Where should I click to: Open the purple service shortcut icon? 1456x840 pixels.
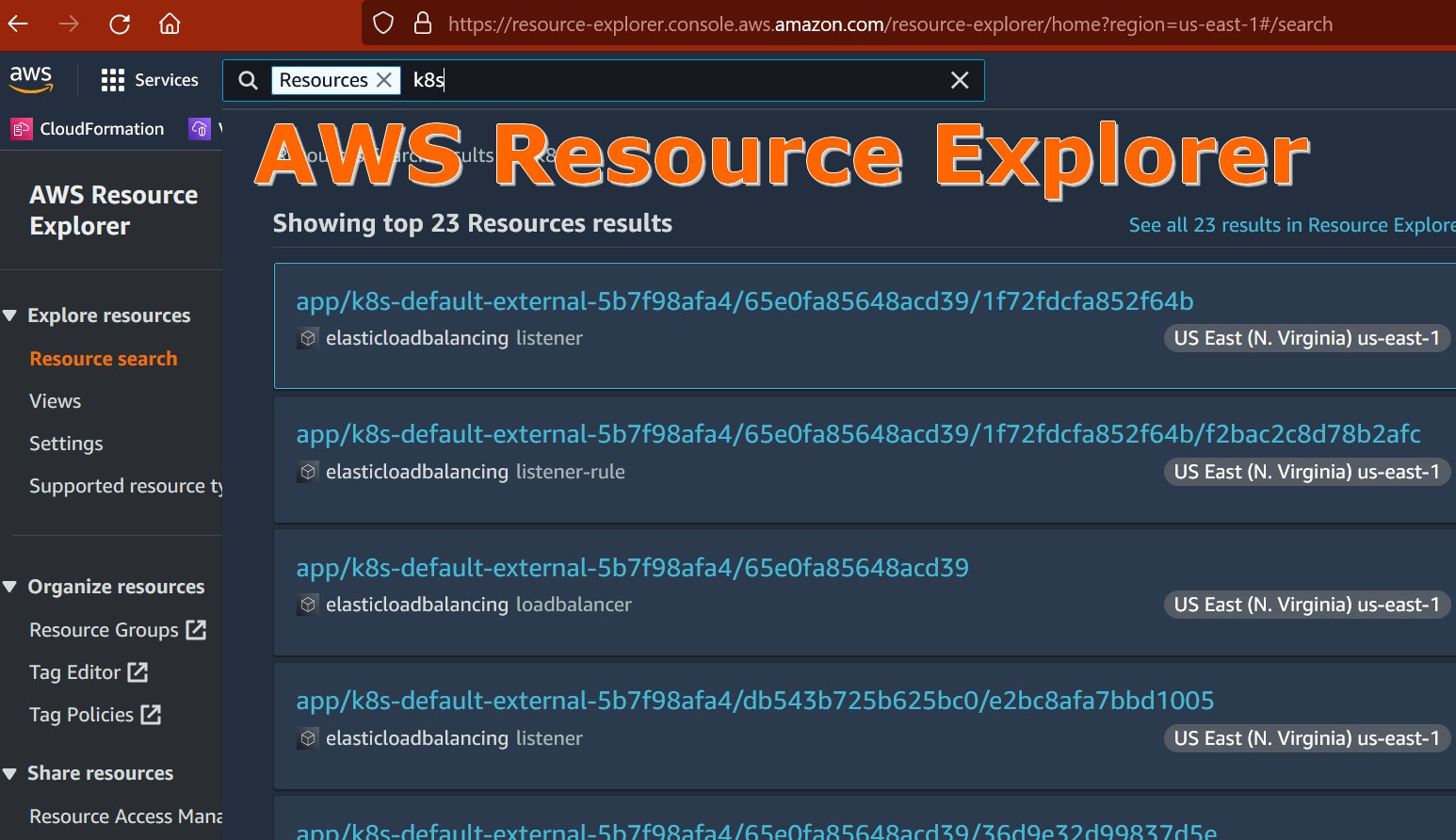coord(200,129)
